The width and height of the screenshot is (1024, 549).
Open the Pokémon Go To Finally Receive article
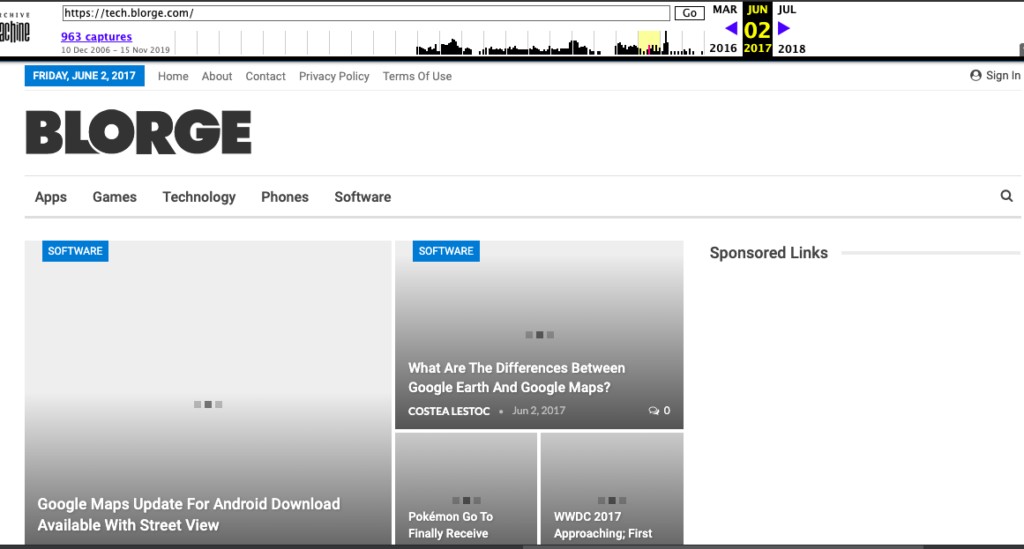tap(451, 525)
